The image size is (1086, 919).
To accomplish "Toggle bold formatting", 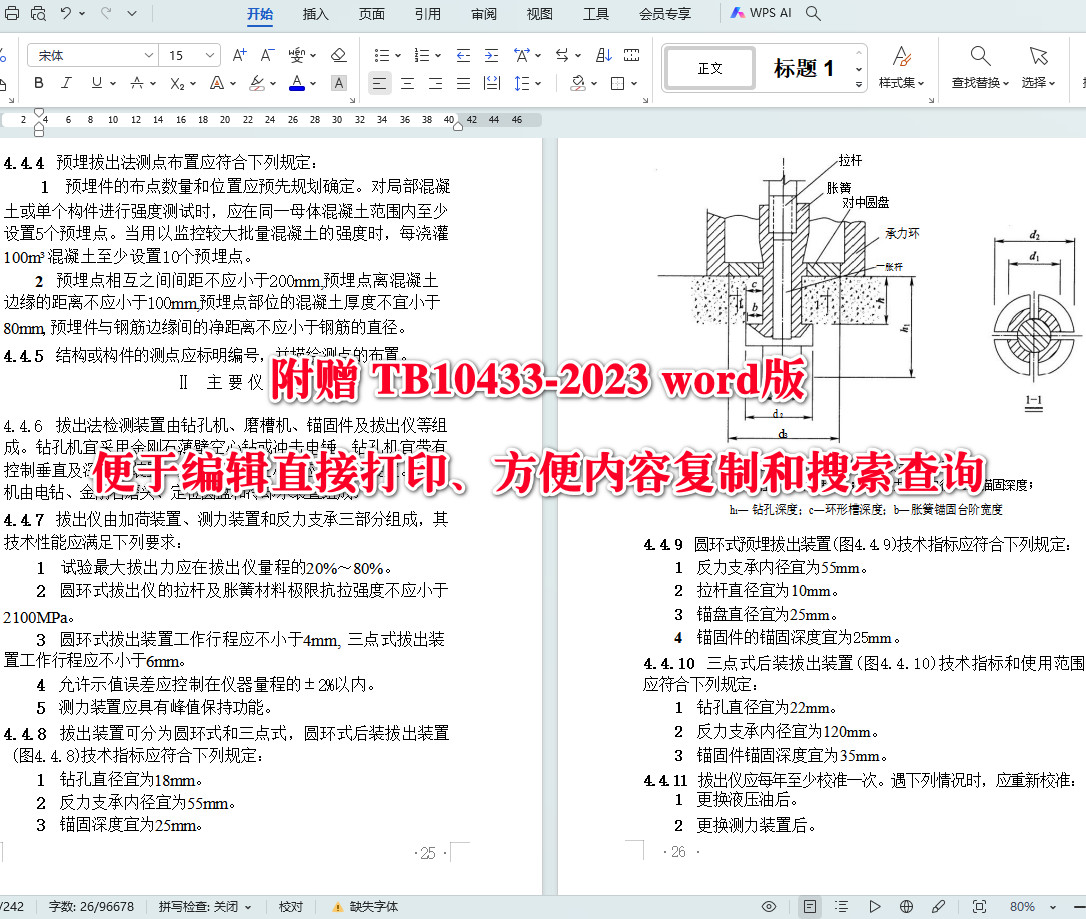I will 38,83.
